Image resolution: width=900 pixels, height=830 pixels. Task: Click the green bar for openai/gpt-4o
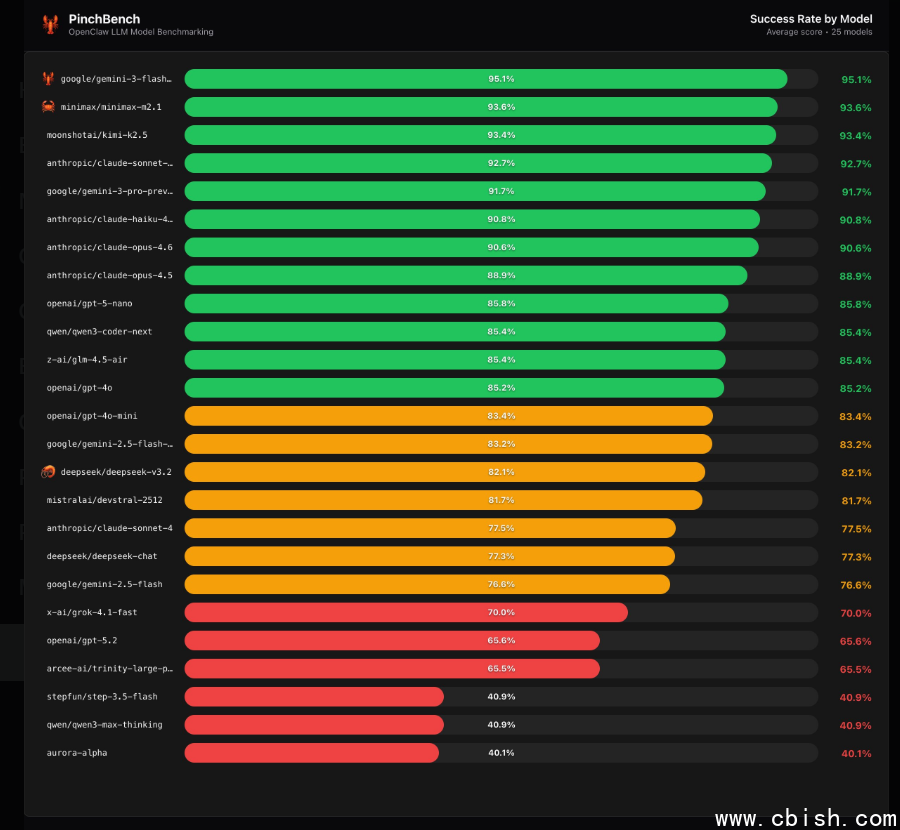454,388
